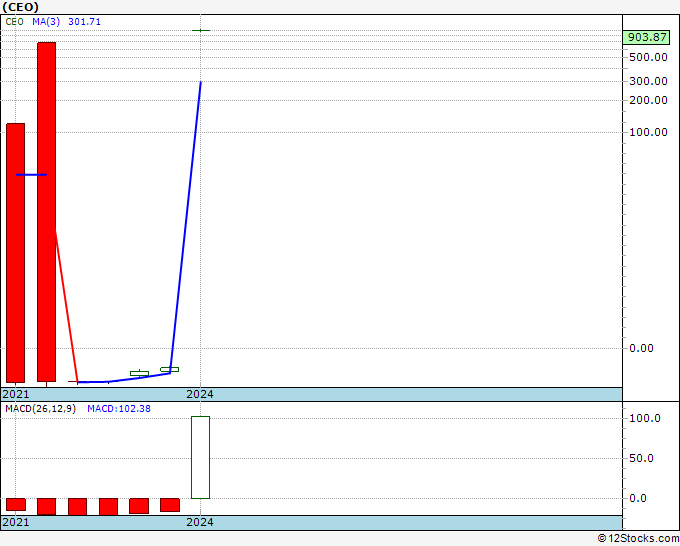This screenshot has width=680, height=546.
Task: Click the 100.0 MACD axis label
Action: click(x=645, y=418)
